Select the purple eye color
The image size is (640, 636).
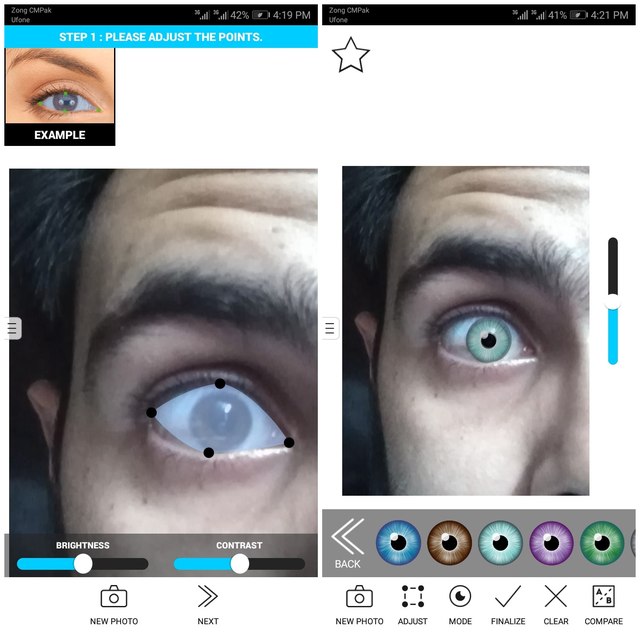click(x=551, y=542)
